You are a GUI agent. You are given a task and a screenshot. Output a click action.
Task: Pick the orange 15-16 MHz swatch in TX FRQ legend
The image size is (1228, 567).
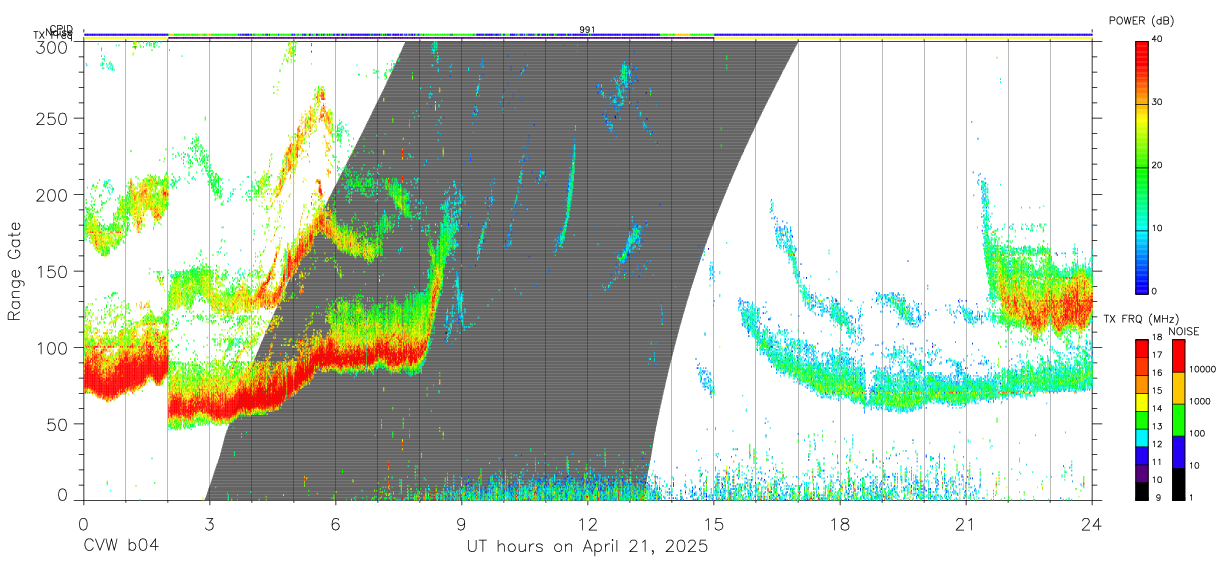[x=1142, y=384]
